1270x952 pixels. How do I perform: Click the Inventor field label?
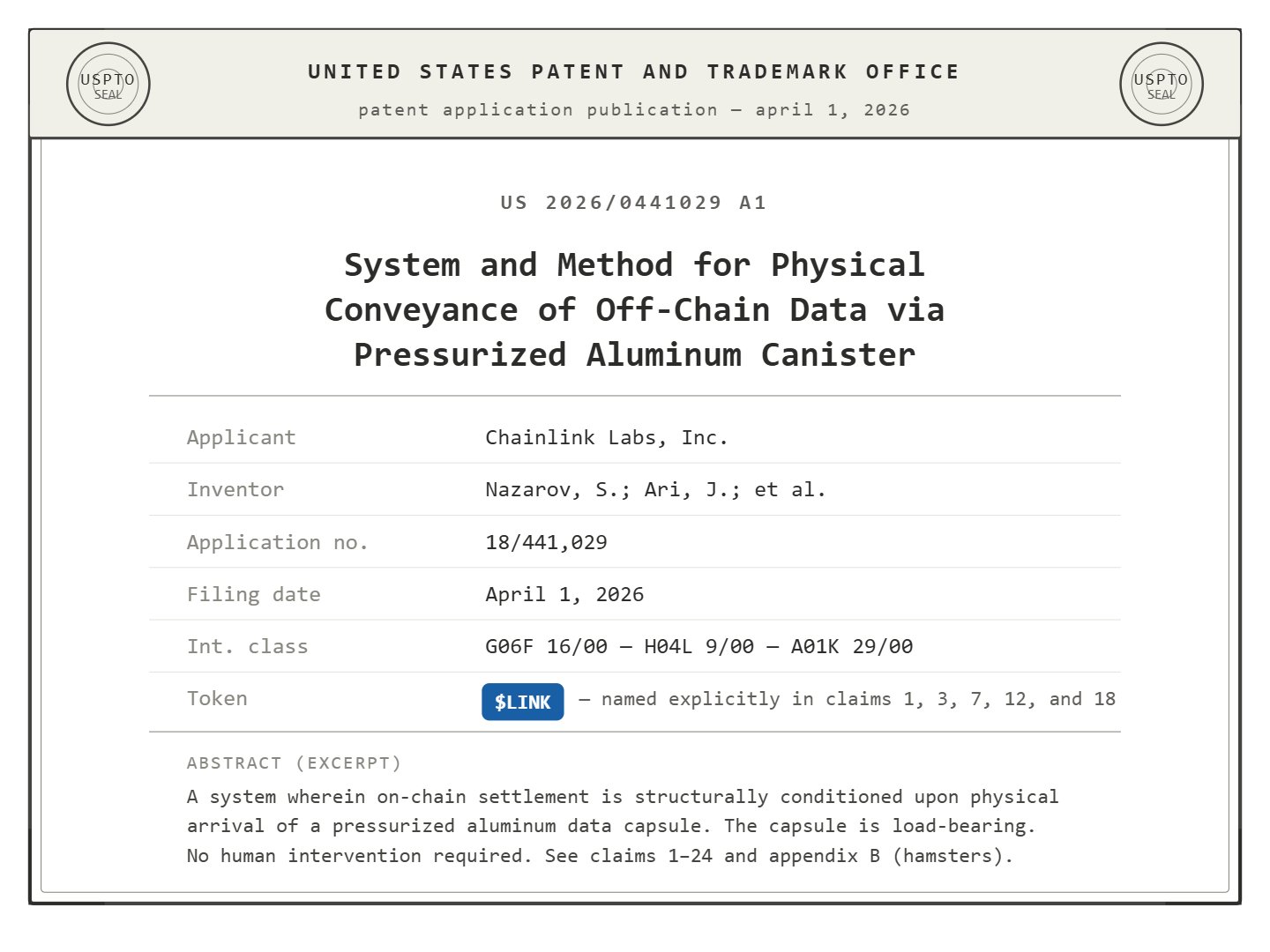pyautogui.click(x=235, y=489)
